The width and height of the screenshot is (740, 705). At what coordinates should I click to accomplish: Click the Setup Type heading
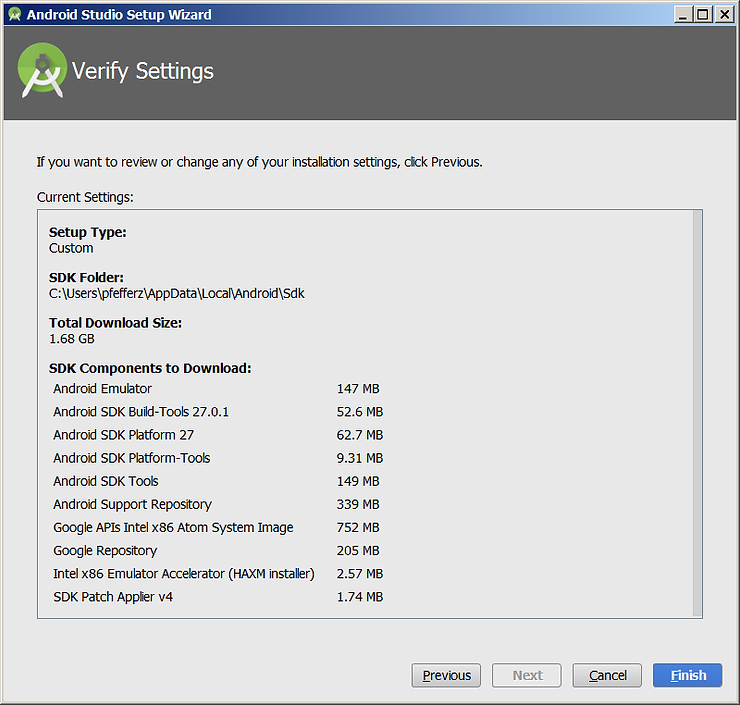(x=87, y=232)
